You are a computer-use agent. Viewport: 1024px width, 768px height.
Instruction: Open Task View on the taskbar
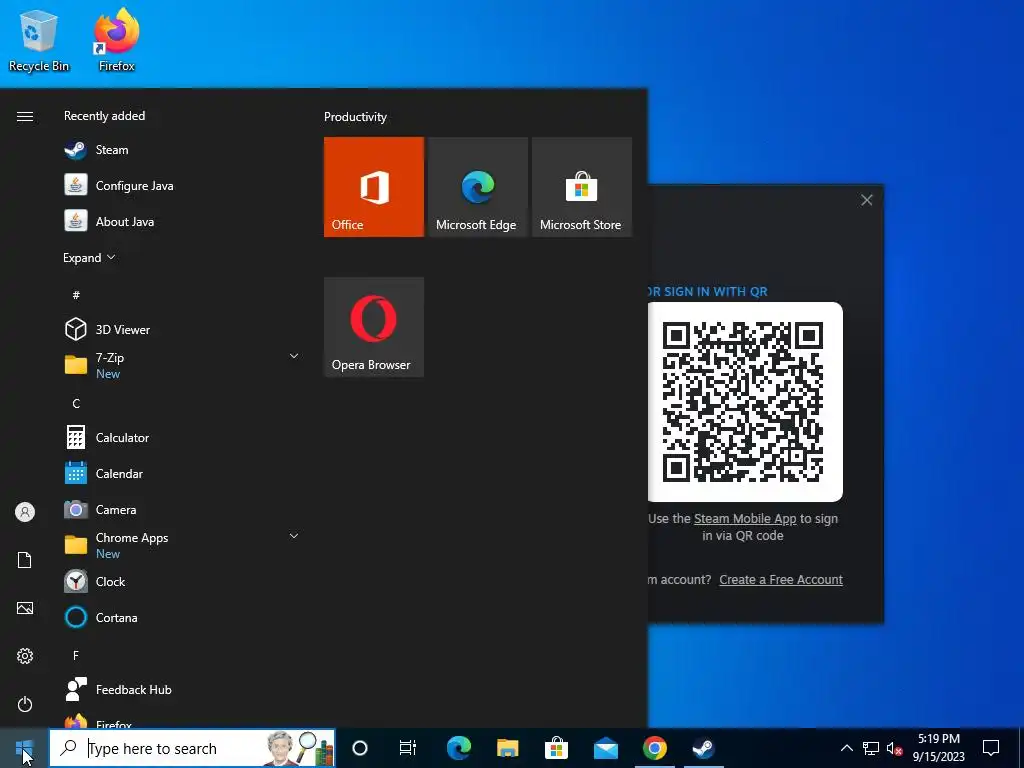point(408,748)
